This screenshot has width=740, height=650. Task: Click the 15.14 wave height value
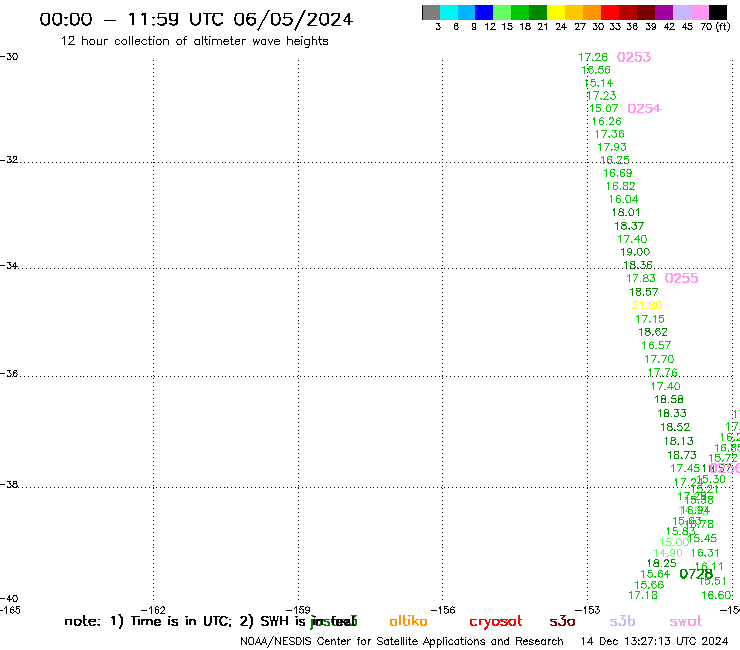(599, 83)
